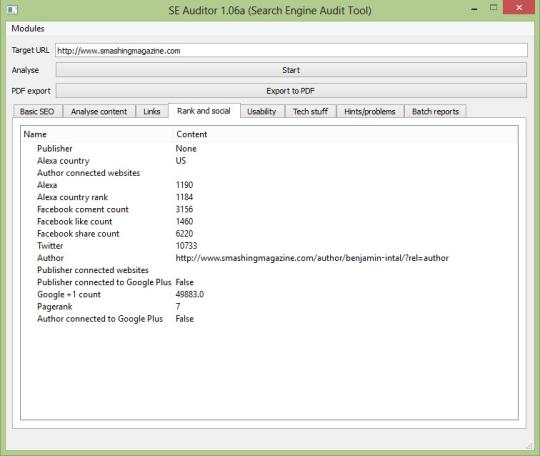Select Google +1 count row

(x=269, y=294)
